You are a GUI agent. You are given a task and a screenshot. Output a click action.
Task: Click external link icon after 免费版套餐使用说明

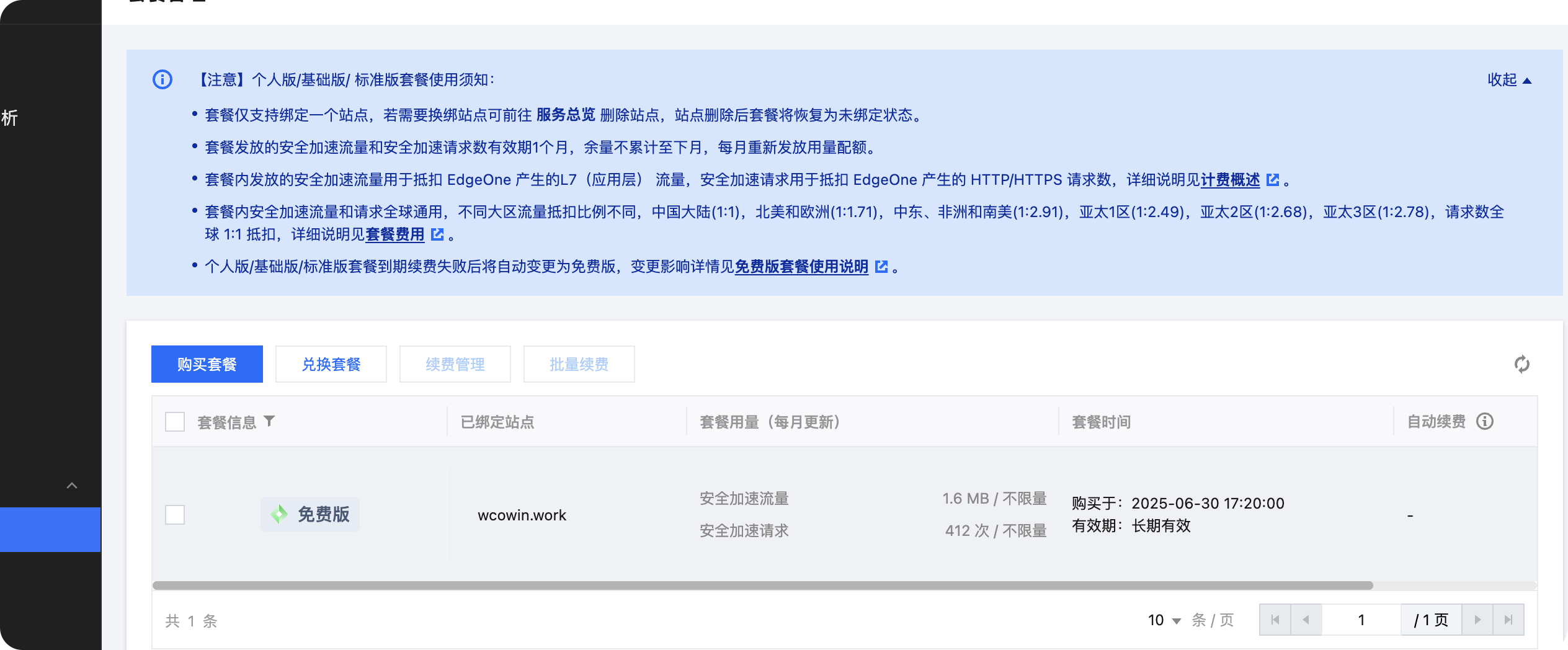(881, 267)
